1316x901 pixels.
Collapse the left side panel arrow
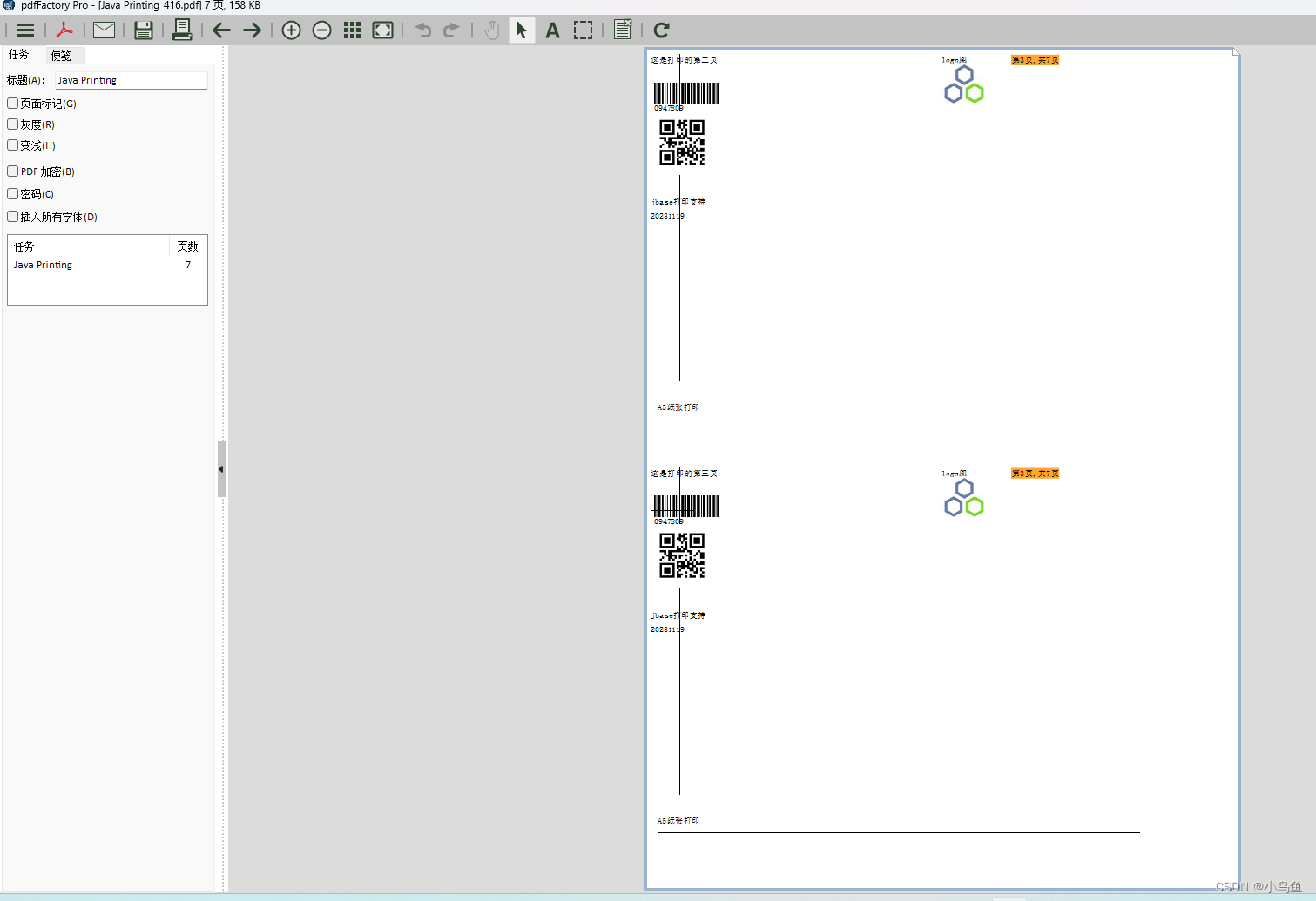221,469
